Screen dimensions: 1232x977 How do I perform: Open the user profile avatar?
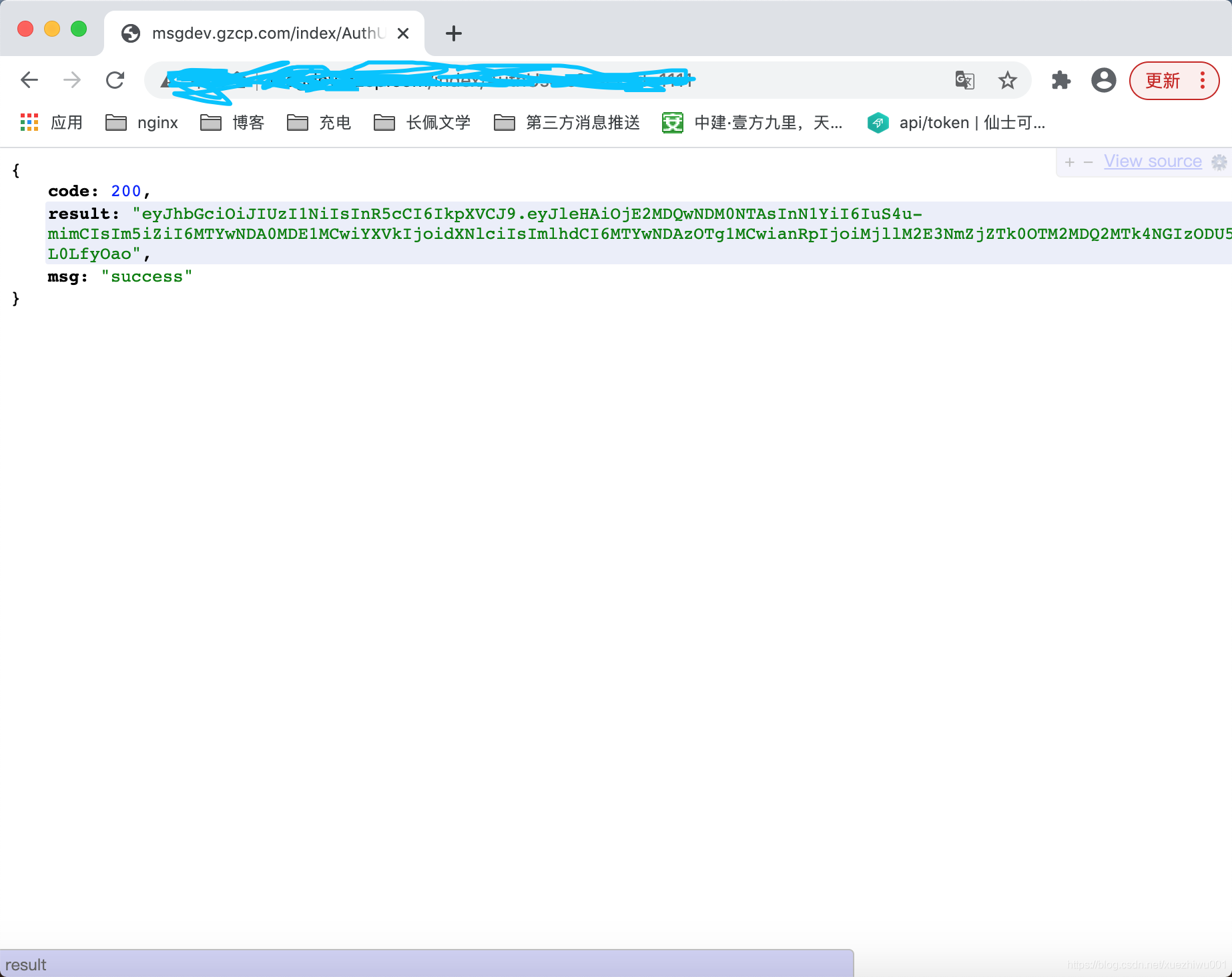(1104, 80)
